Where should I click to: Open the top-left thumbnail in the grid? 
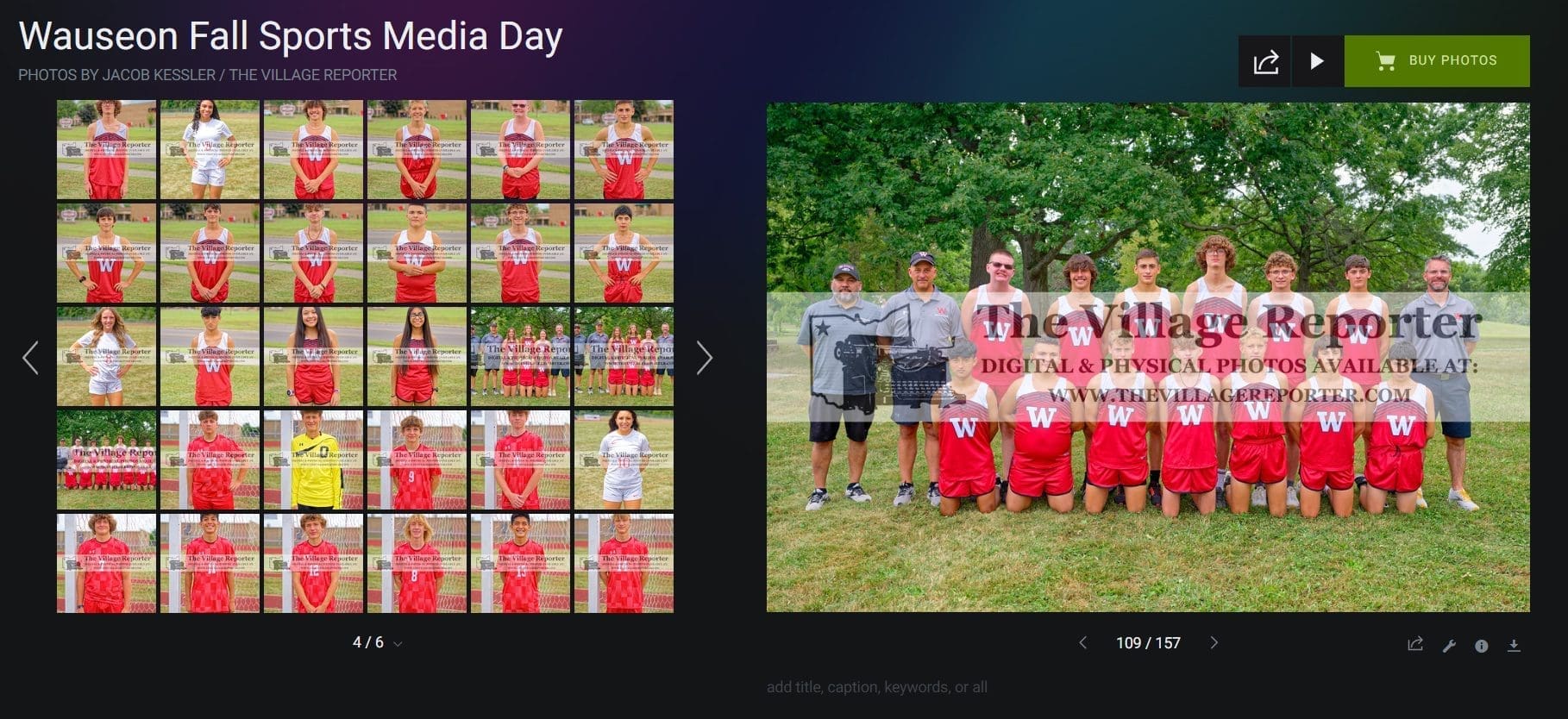106,150
